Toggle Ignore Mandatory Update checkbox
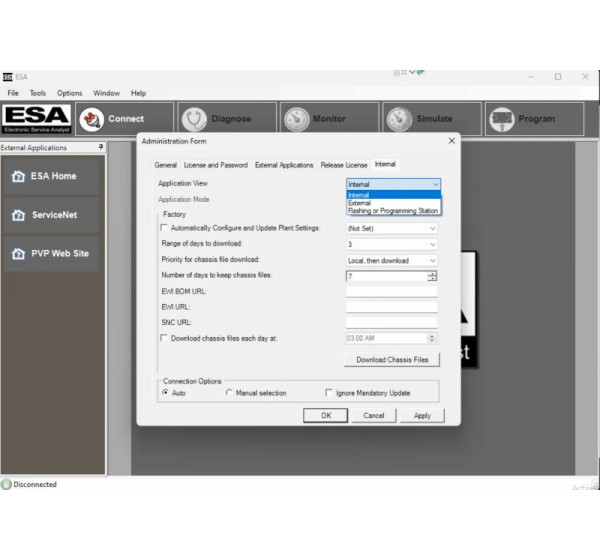600x560 pixels. [330, 393]
